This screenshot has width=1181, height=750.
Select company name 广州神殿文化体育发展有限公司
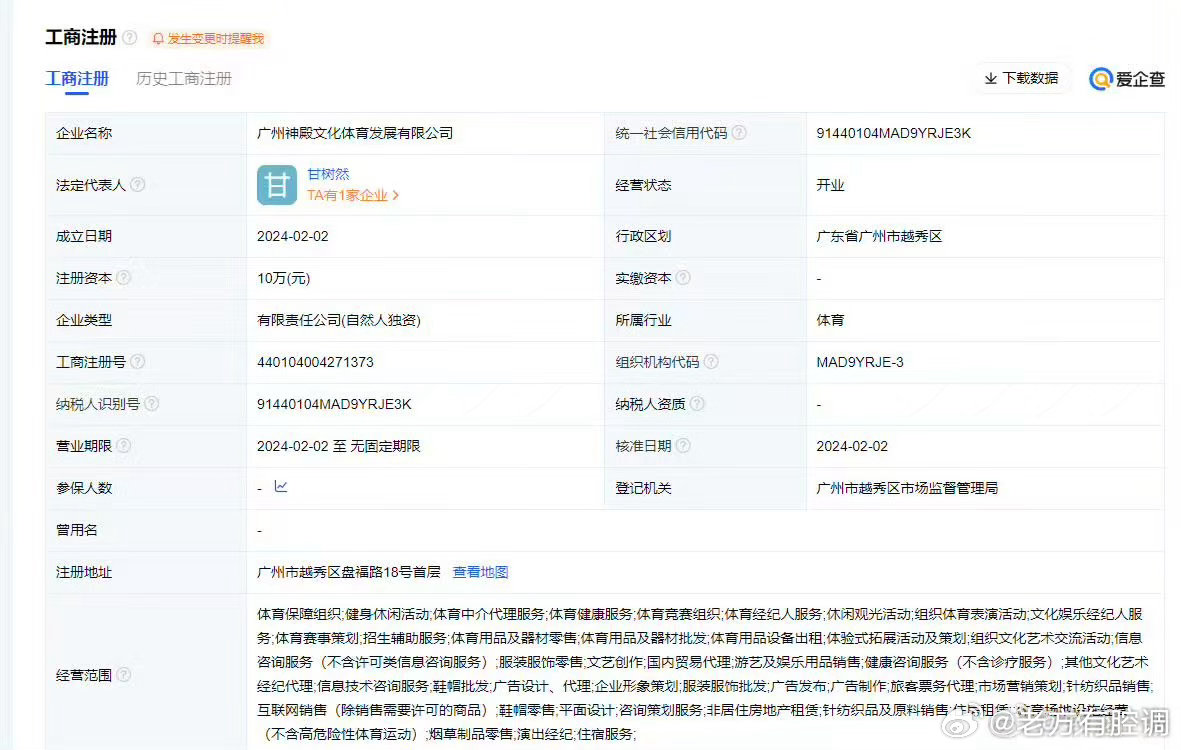click(x=355, y=133)
